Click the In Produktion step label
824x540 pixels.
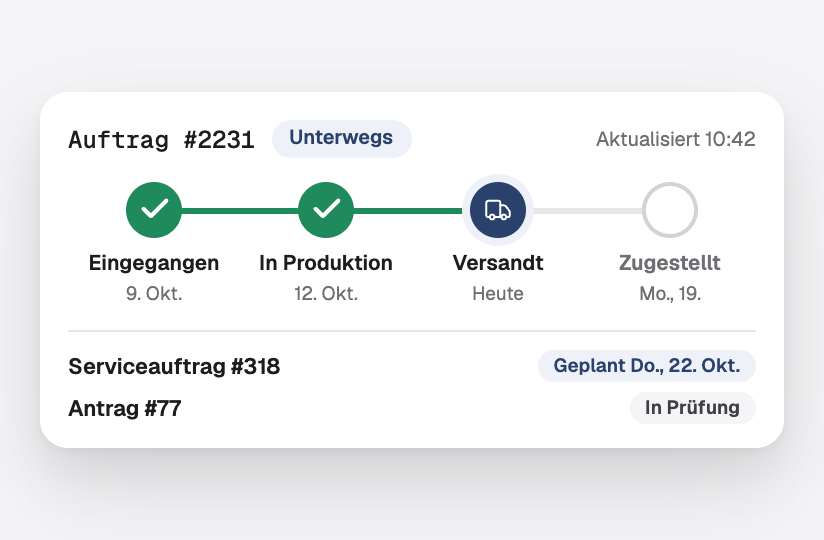click(x=326, y=263)
